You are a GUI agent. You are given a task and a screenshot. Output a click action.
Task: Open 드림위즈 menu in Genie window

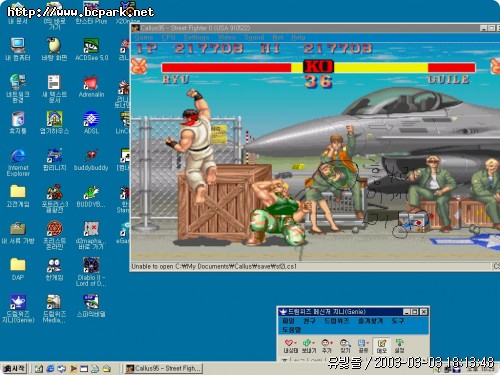[337, 321]
